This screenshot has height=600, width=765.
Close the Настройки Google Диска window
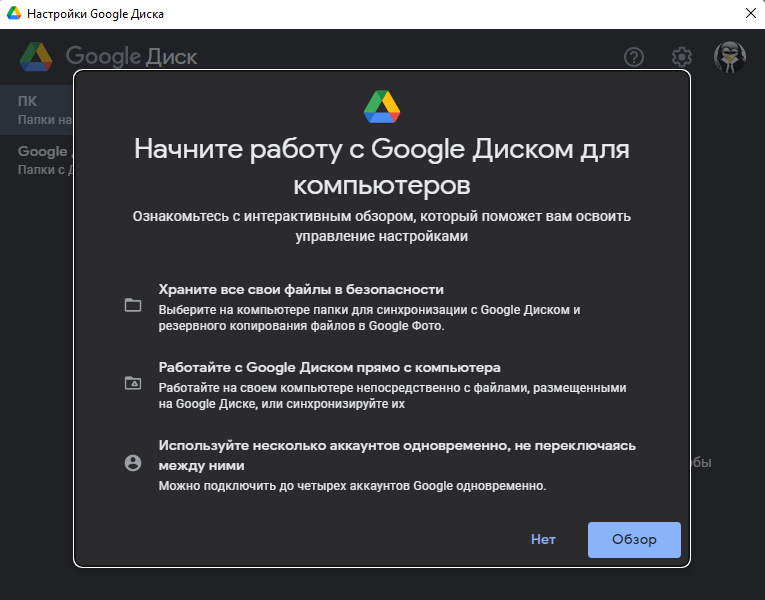[x=751, y=13]
